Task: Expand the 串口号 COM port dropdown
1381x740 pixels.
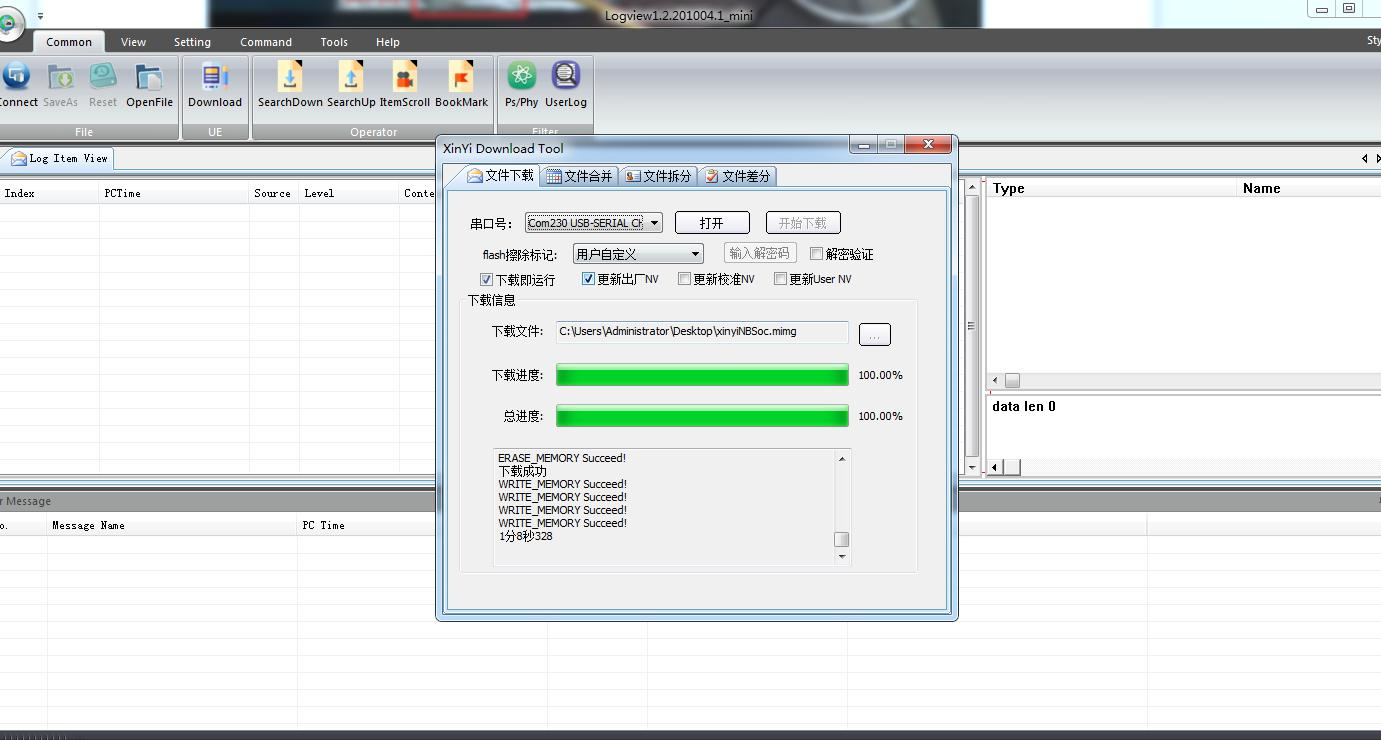Action: [654, 223]
